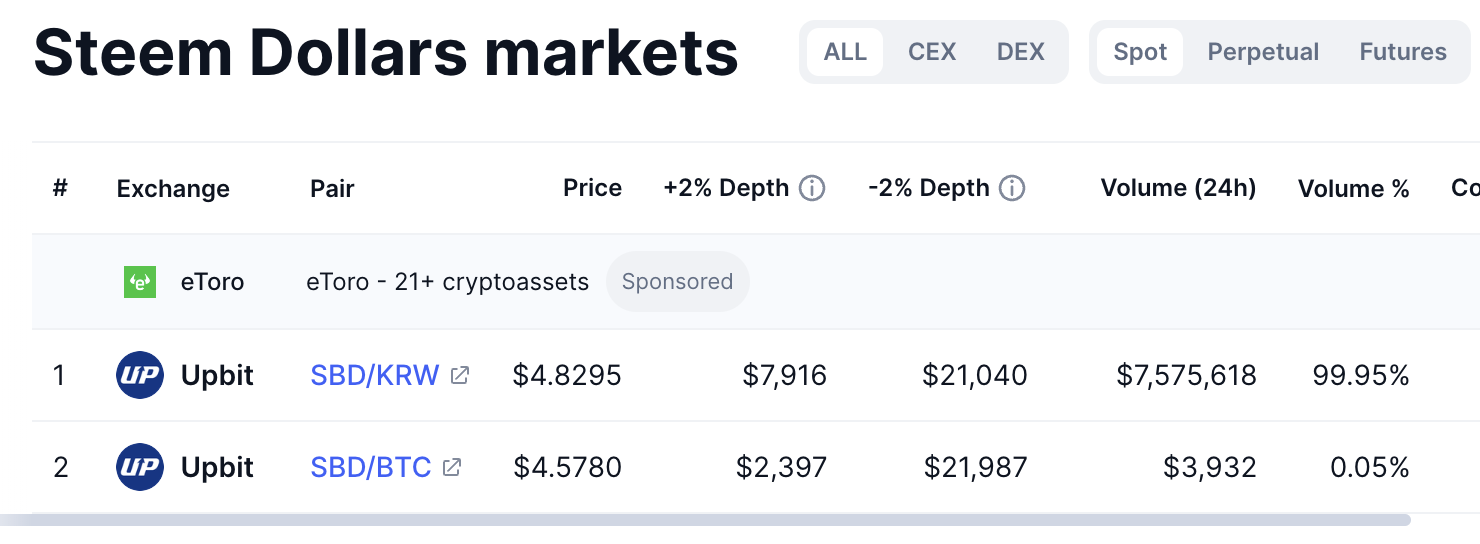Click the eToro green logo icon
Image resolution: width=1480 pixels, height=544 pixels.
coord(139,282)
